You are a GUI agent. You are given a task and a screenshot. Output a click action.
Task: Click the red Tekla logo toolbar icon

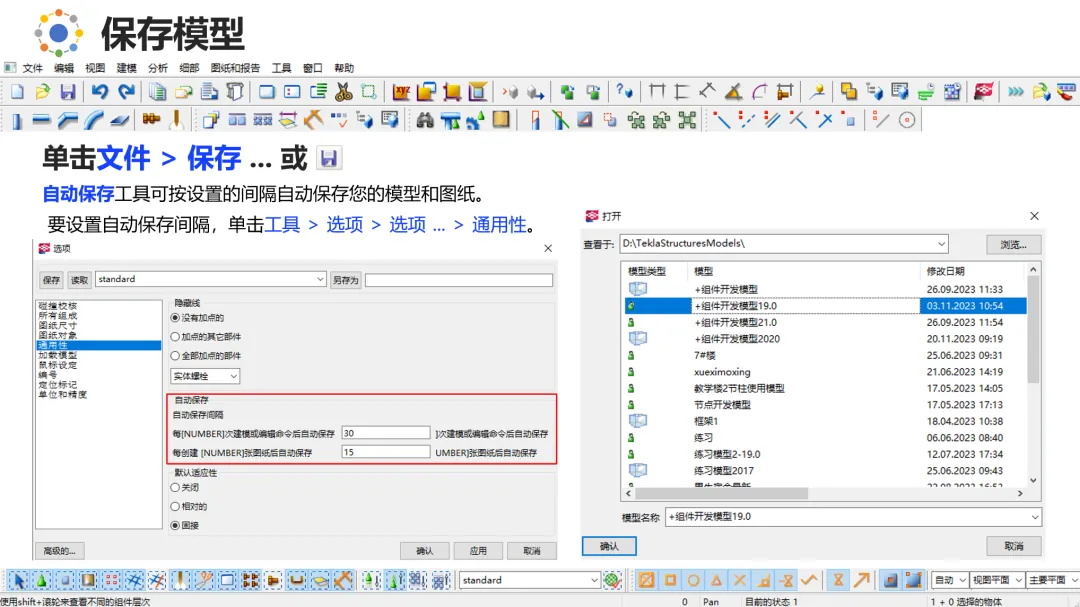coord(983,92)
